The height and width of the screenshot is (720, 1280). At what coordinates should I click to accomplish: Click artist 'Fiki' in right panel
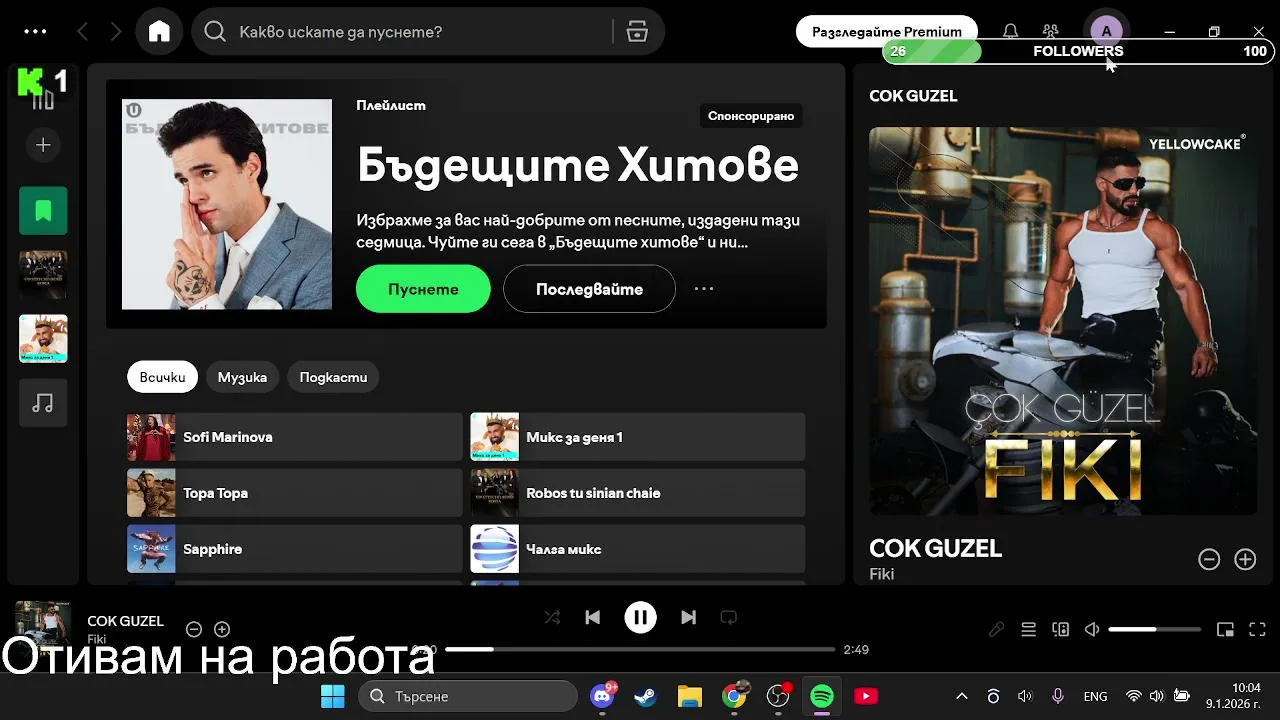[881, 574]
